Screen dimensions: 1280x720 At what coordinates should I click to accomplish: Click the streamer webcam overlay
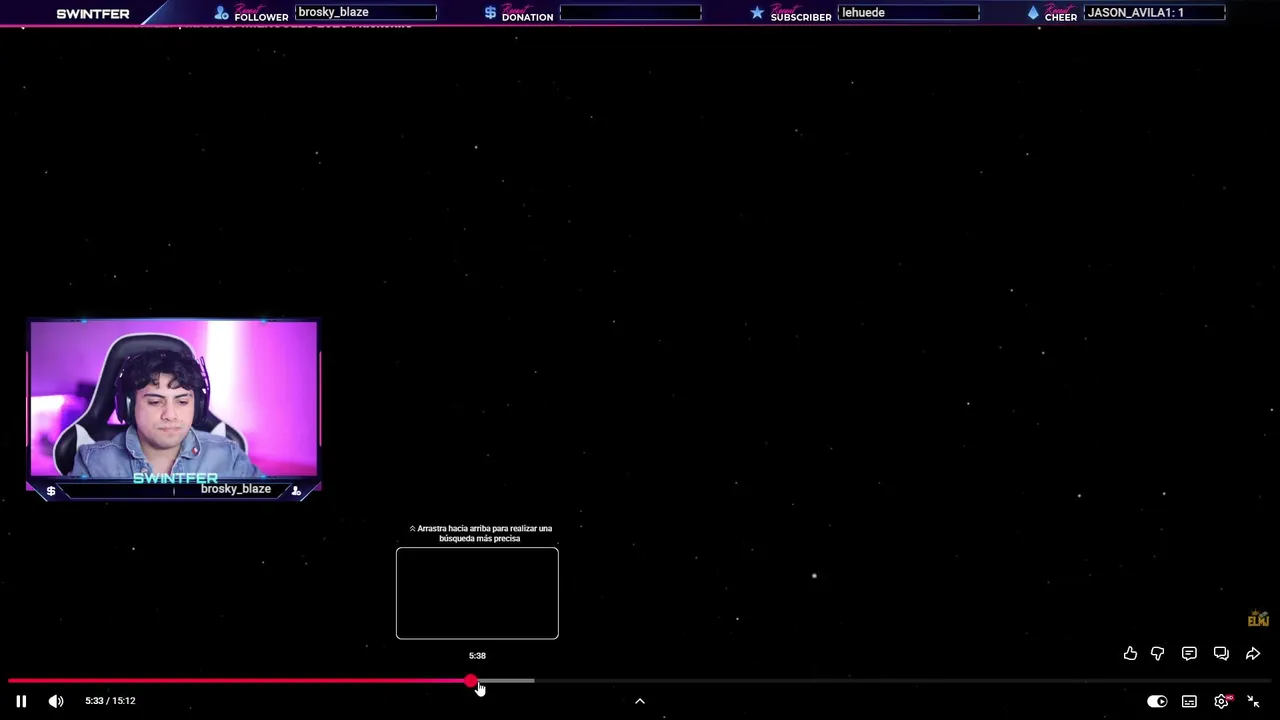[174, 399]
